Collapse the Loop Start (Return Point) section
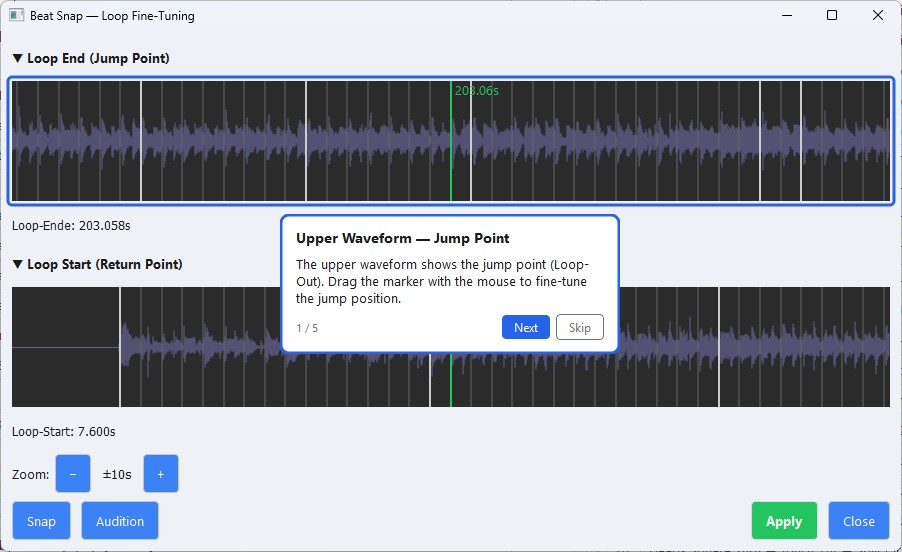This screenshot has width=902, height=552. (x=18, y=265)
